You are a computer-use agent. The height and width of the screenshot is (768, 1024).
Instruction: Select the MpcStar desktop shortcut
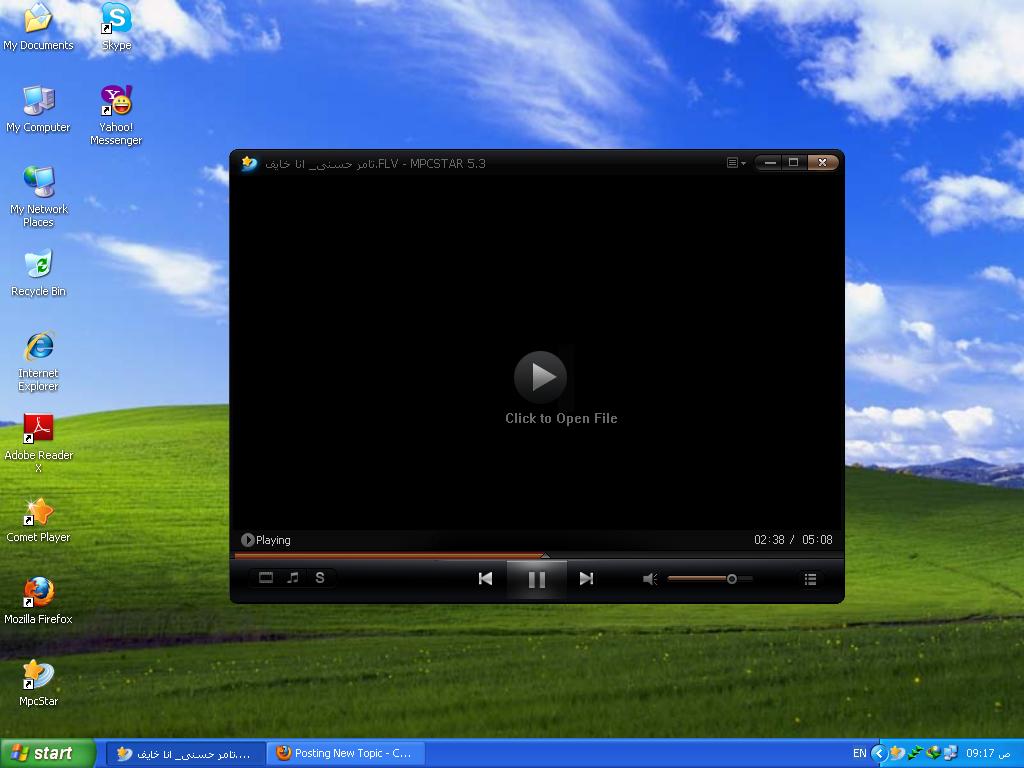point(39,684)
